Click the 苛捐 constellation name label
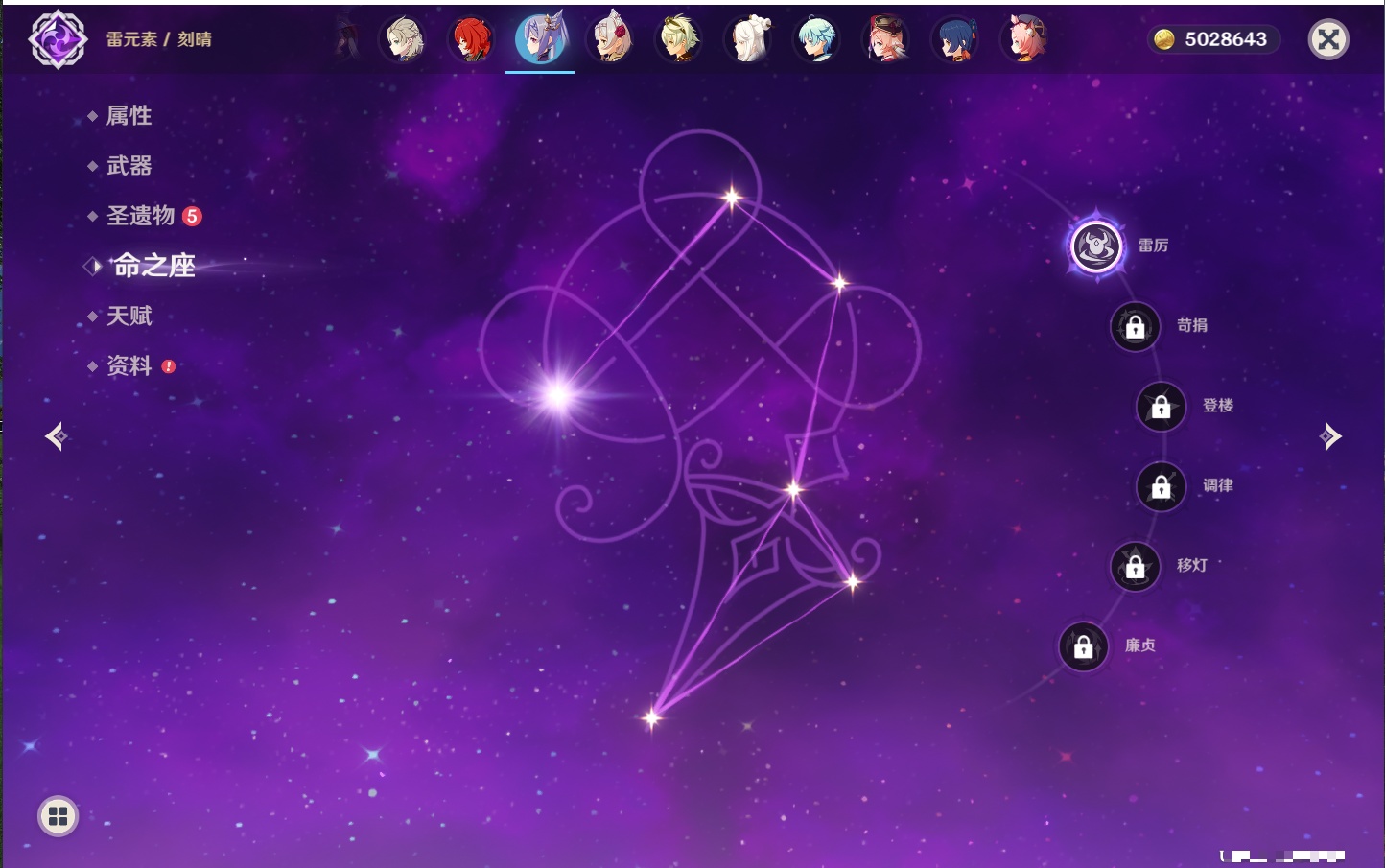The image size is (1385, 868). tap(1192, 325)
